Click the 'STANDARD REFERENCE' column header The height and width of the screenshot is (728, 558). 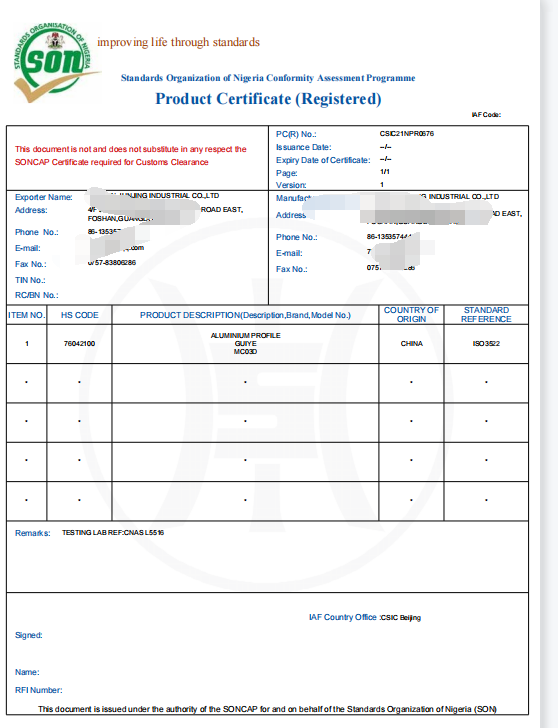486,315
